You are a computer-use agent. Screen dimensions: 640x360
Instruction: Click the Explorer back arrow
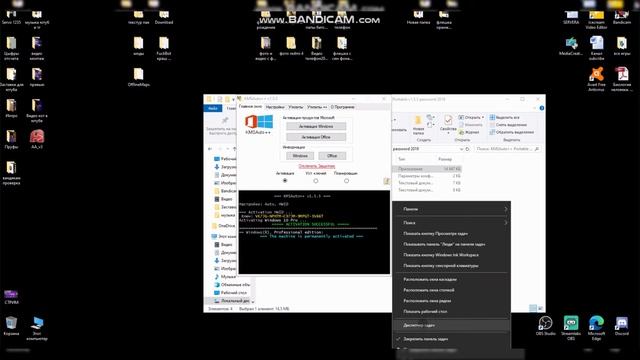pos(210,149)
